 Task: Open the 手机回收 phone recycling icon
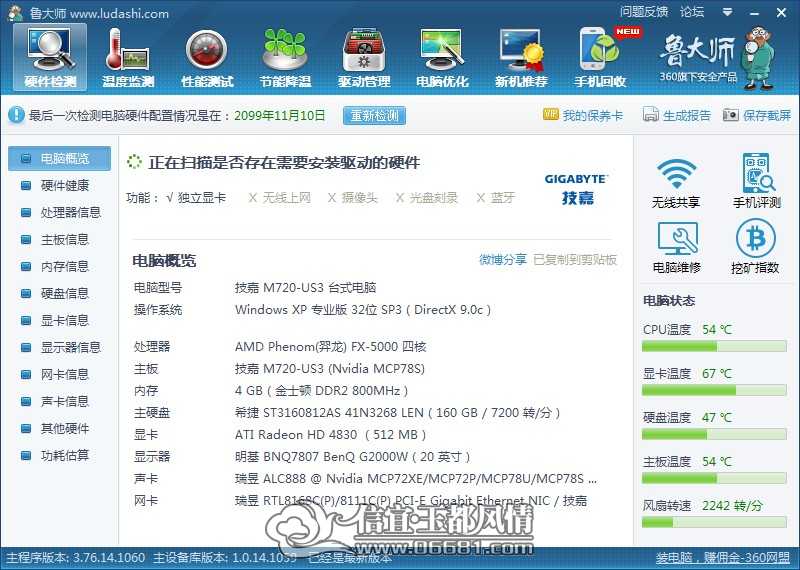pos(600,57)
